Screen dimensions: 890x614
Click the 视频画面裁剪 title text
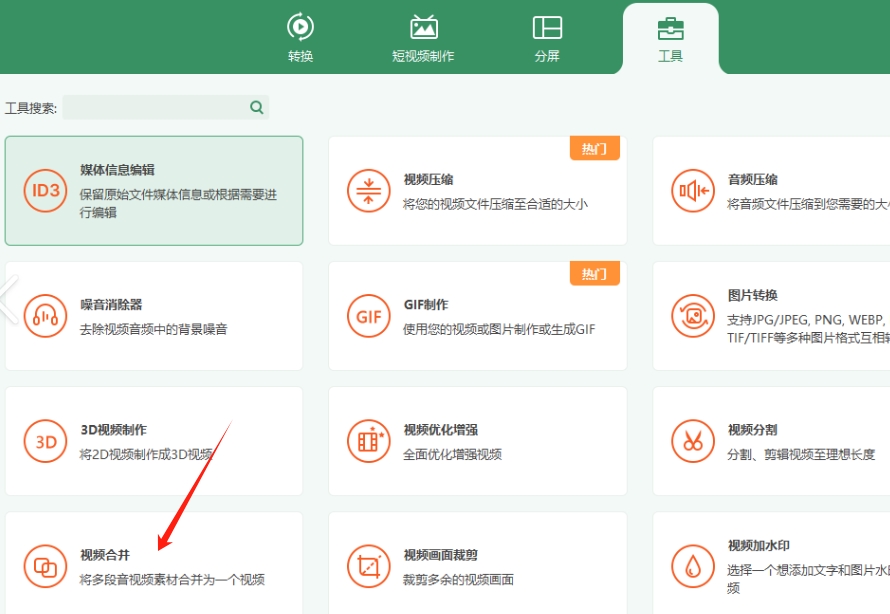click(x=441, y=555)
